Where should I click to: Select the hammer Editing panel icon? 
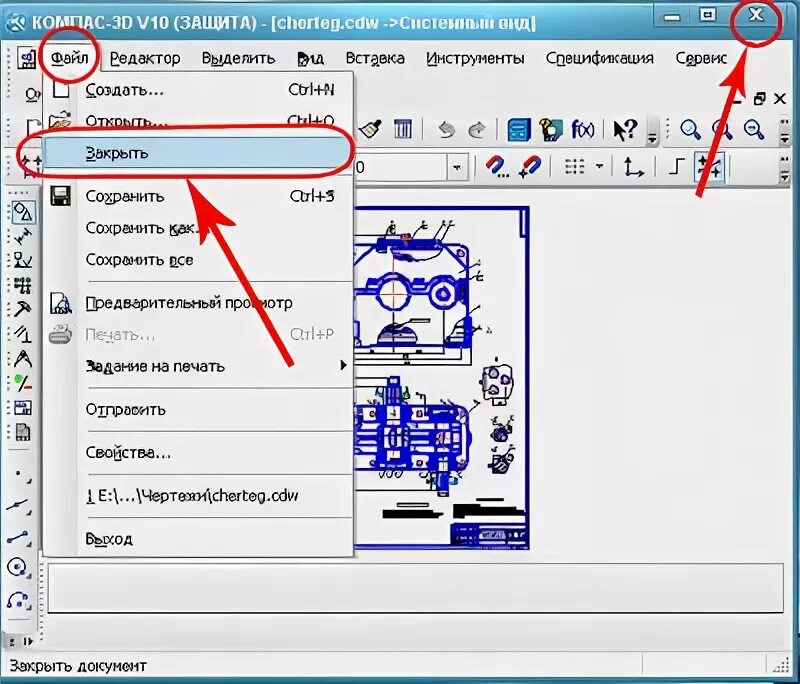(23, 309)
